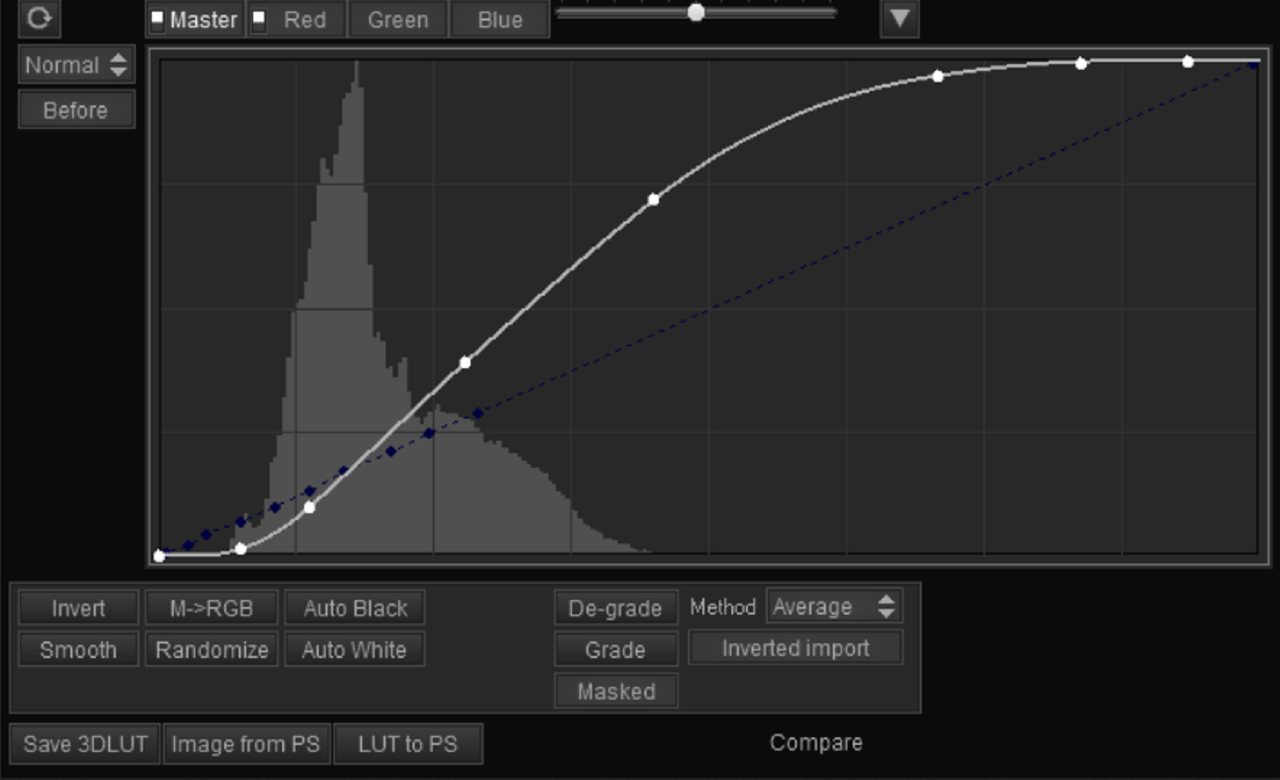Viewport: 1280px width, 780px height.
Task: Apply Auto Black
Action: pyautogui.click(x=355, y=608)
